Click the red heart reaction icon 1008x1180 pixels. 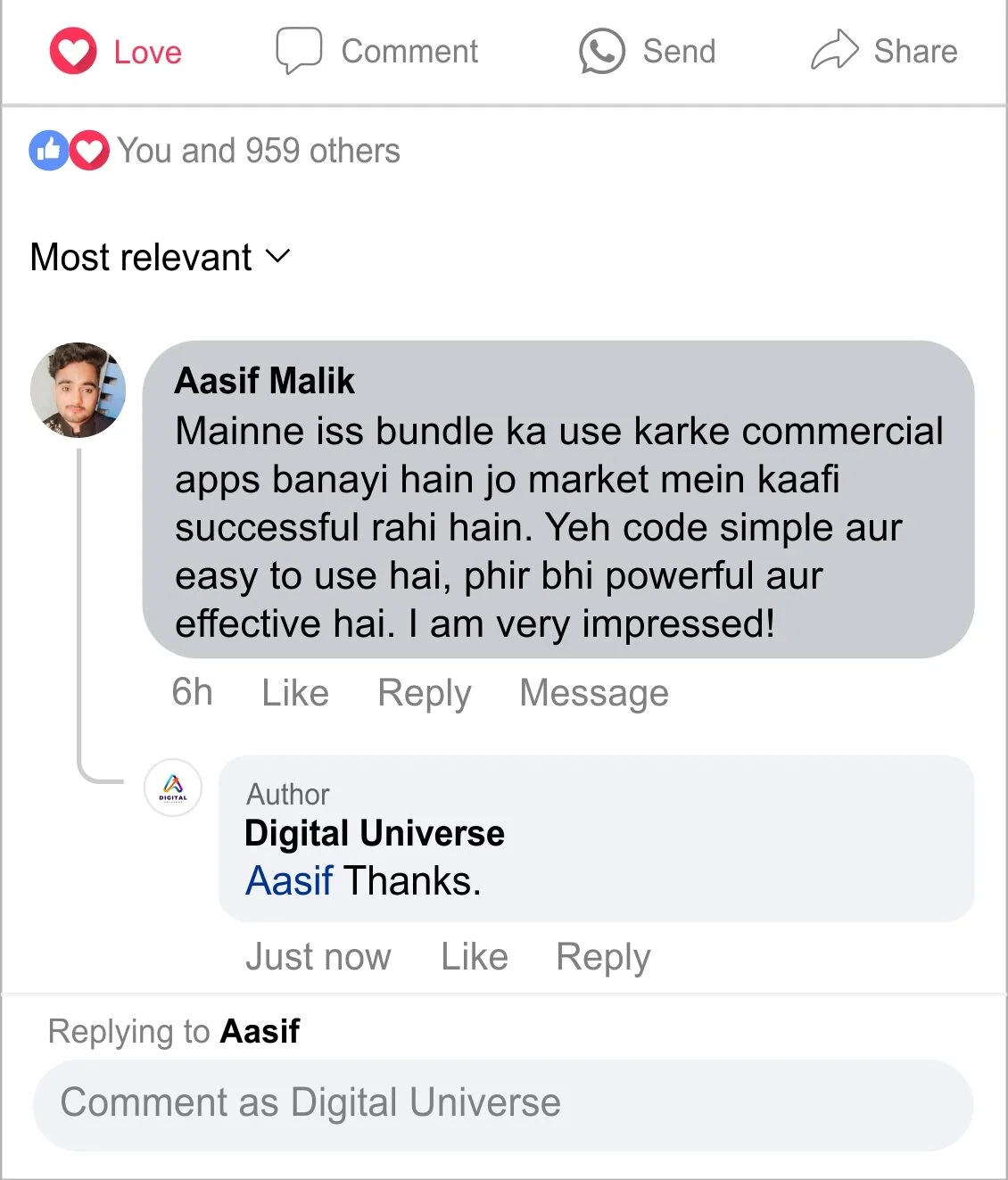(88, 151)
